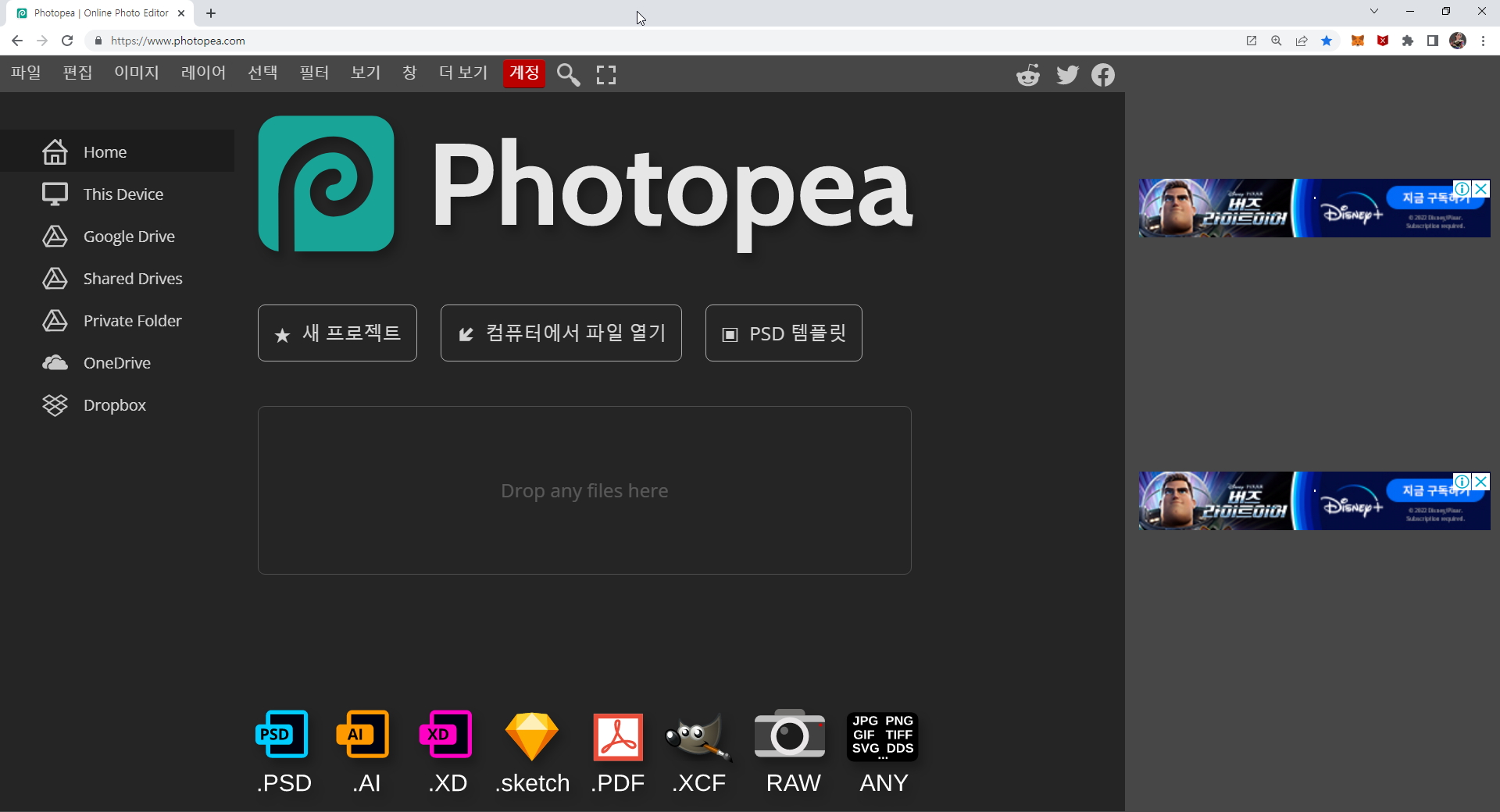Open Chrome three-dot menu
The image size is (1500, 812).
1483,41
